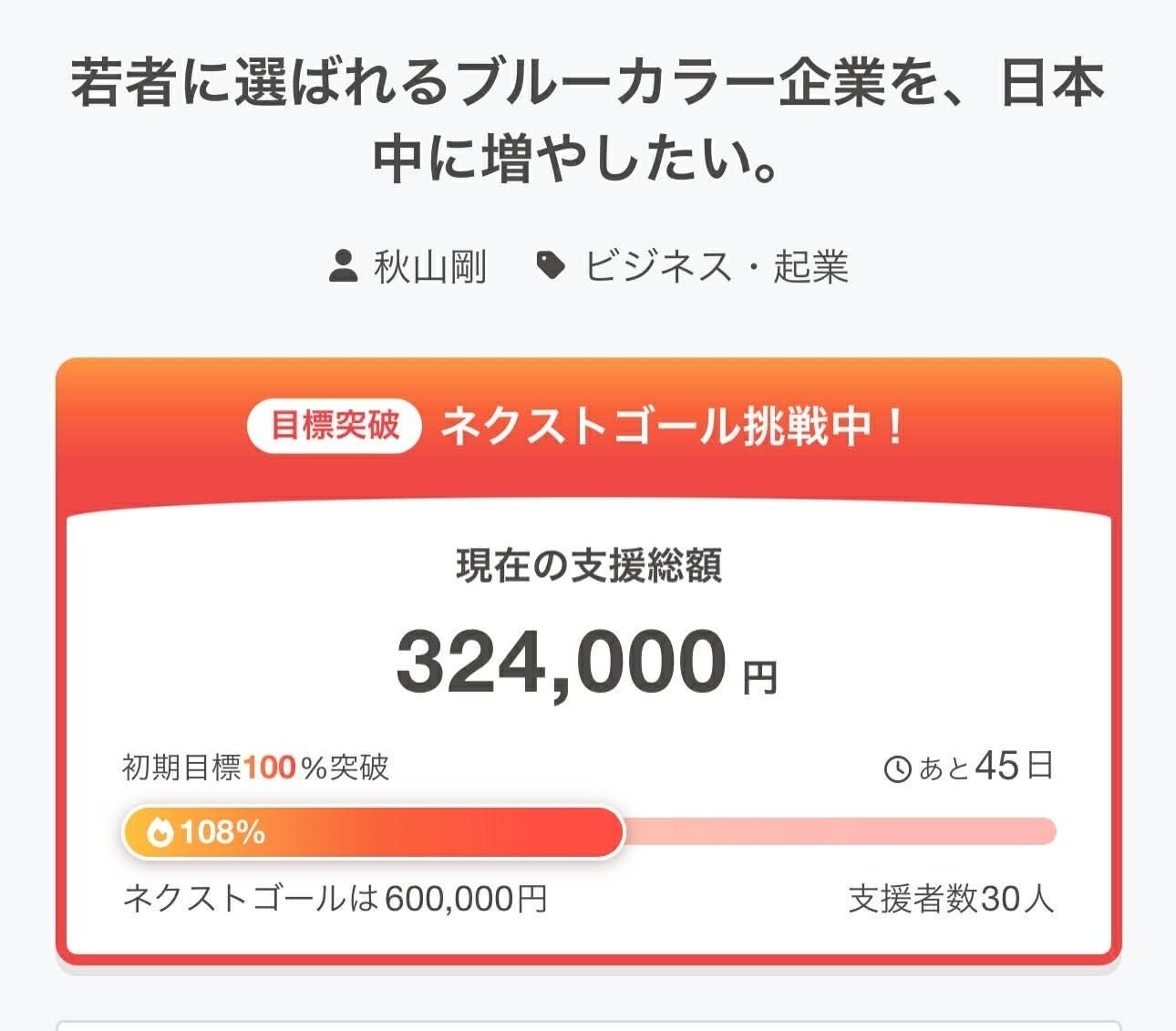The width and height of the screenshot is (1176, 1031).
Task: Click the 108% progress label
Action: coord(222,832)
